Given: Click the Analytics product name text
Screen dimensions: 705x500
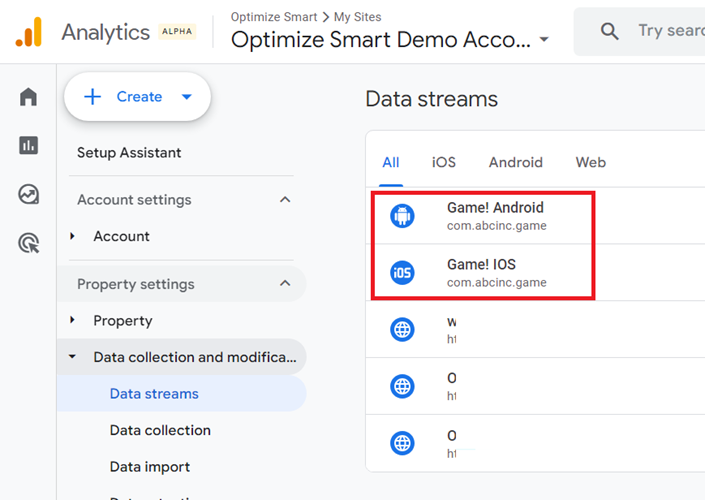Looking at the screenshot, I should tap(106, 32).
